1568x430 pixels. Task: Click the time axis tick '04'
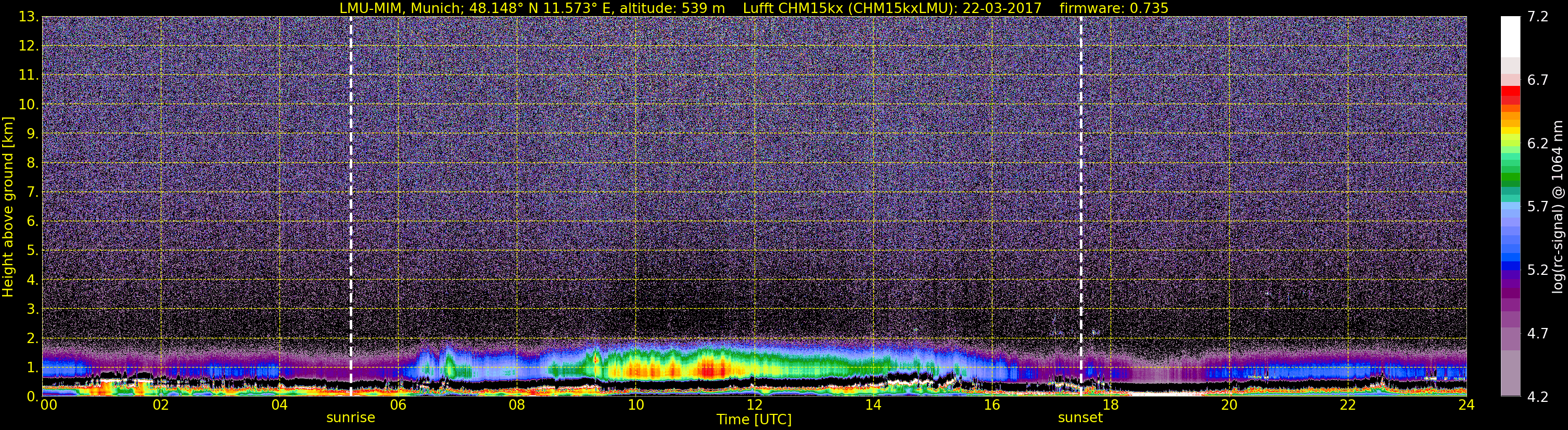tap(279, 406)
